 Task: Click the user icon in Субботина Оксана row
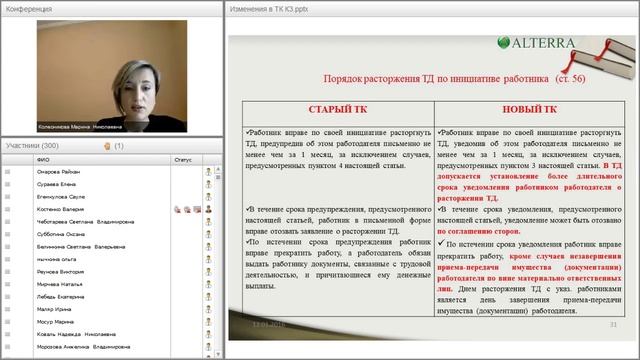[208, 234]
